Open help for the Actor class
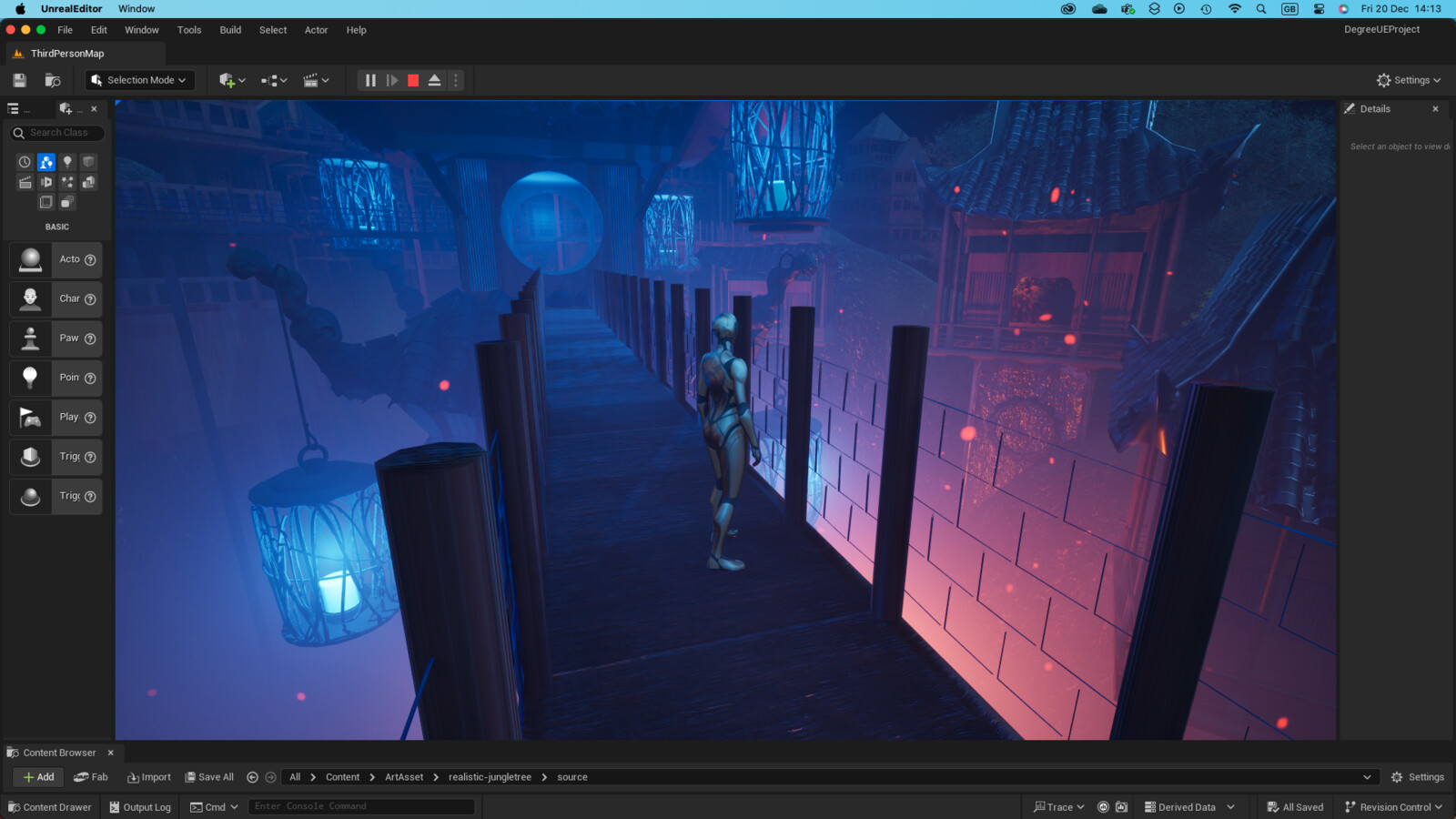The image size is (1456, 819). pyautogui.click(x=90, y=260)
